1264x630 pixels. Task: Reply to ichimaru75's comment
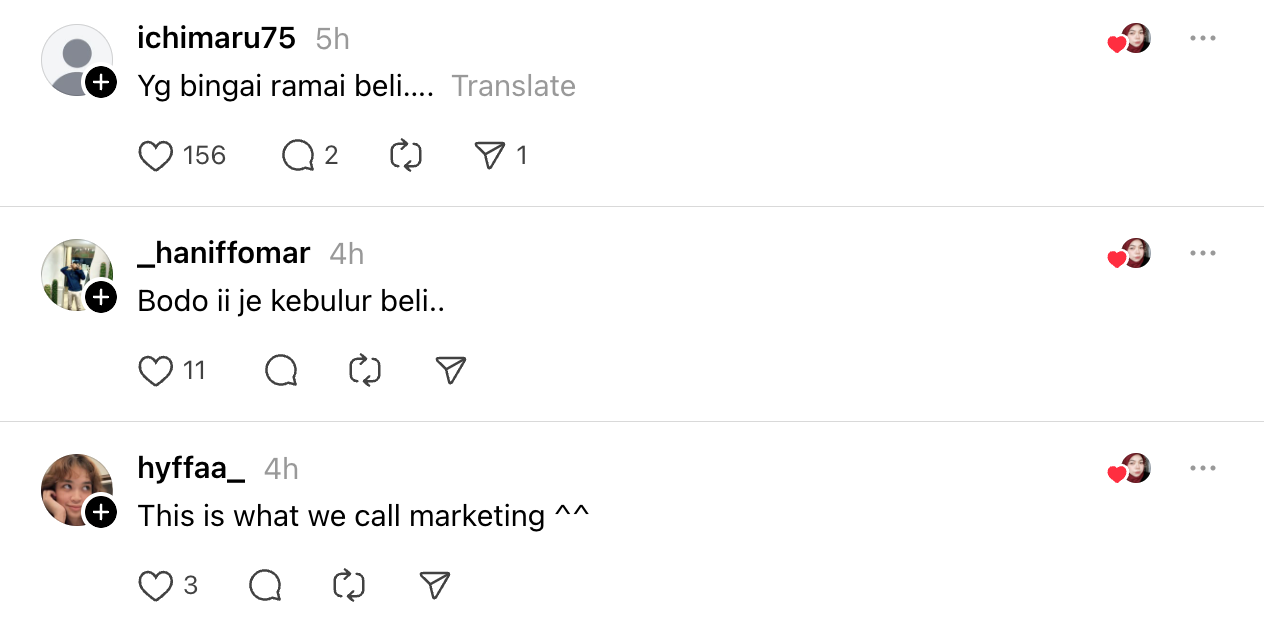coord(298,156)
